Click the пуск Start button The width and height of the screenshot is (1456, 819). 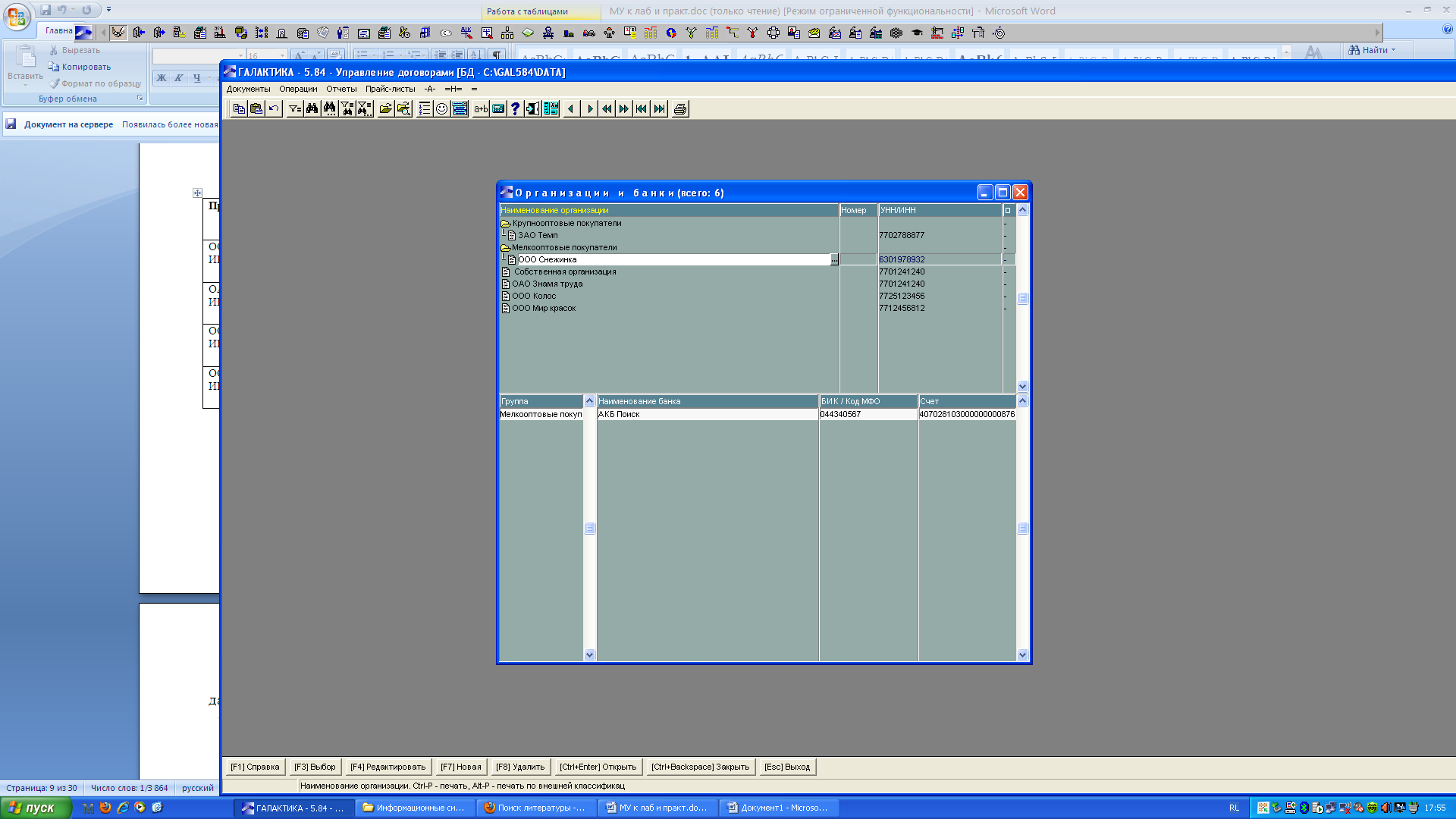(x=36, y=808)
